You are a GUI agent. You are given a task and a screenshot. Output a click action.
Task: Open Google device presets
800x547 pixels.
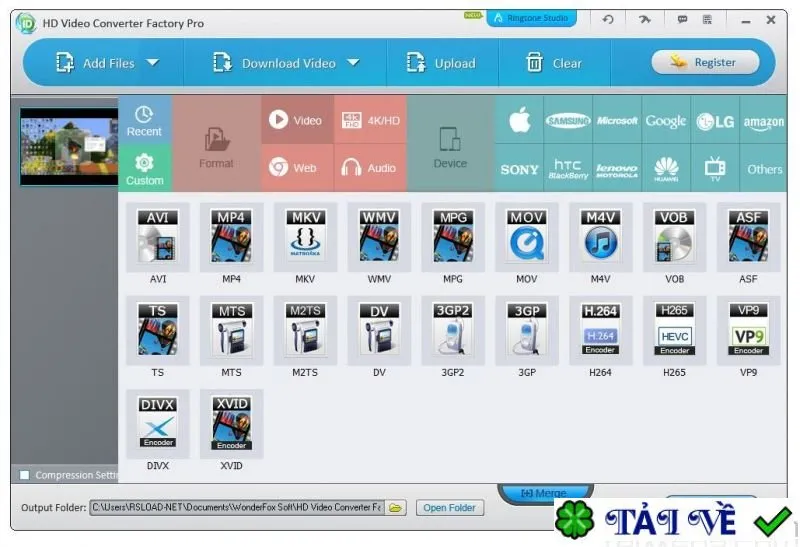pos(666,120)
